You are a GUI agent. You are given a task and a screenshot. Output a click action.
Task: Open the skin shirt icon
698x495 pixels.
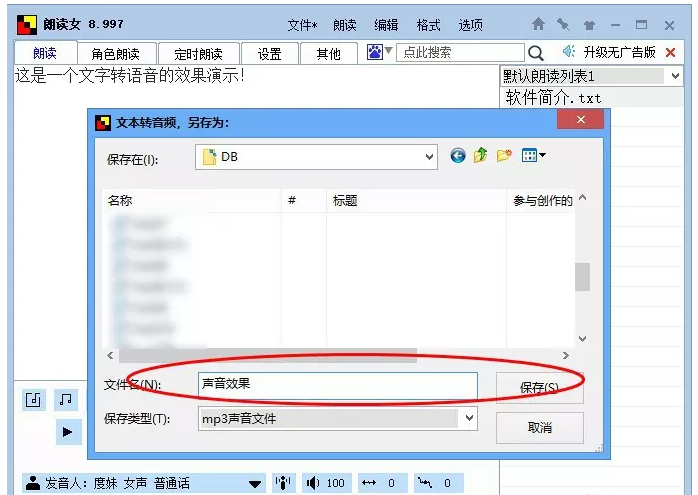pos(589,25)
